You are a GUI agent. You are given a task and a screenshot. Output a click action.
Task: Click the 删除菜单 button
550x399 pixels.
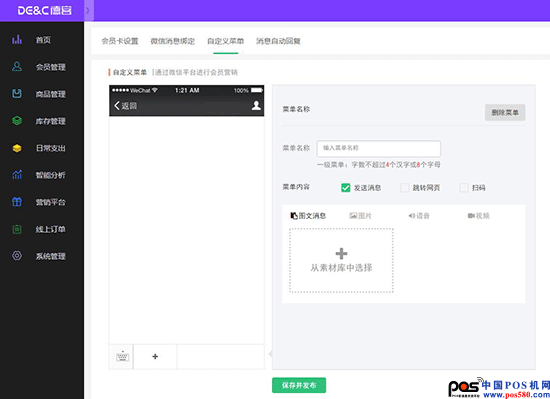[505, 113]
